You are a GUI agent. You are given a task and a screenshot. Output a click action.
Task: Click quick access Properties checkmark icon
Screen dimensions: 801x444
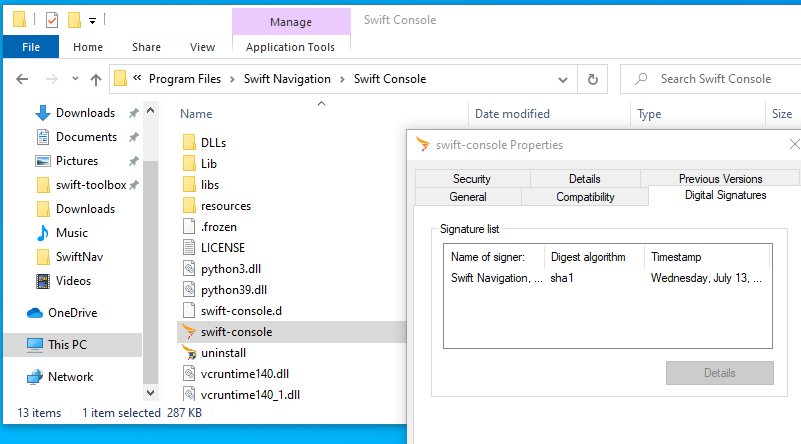(52, 20)
